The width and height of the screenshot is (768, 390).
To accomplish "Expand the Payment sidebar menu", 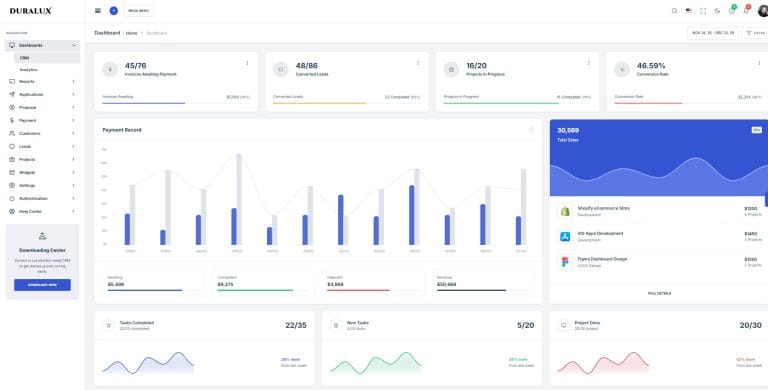I will pyautogui.click(x=42, y=120).
